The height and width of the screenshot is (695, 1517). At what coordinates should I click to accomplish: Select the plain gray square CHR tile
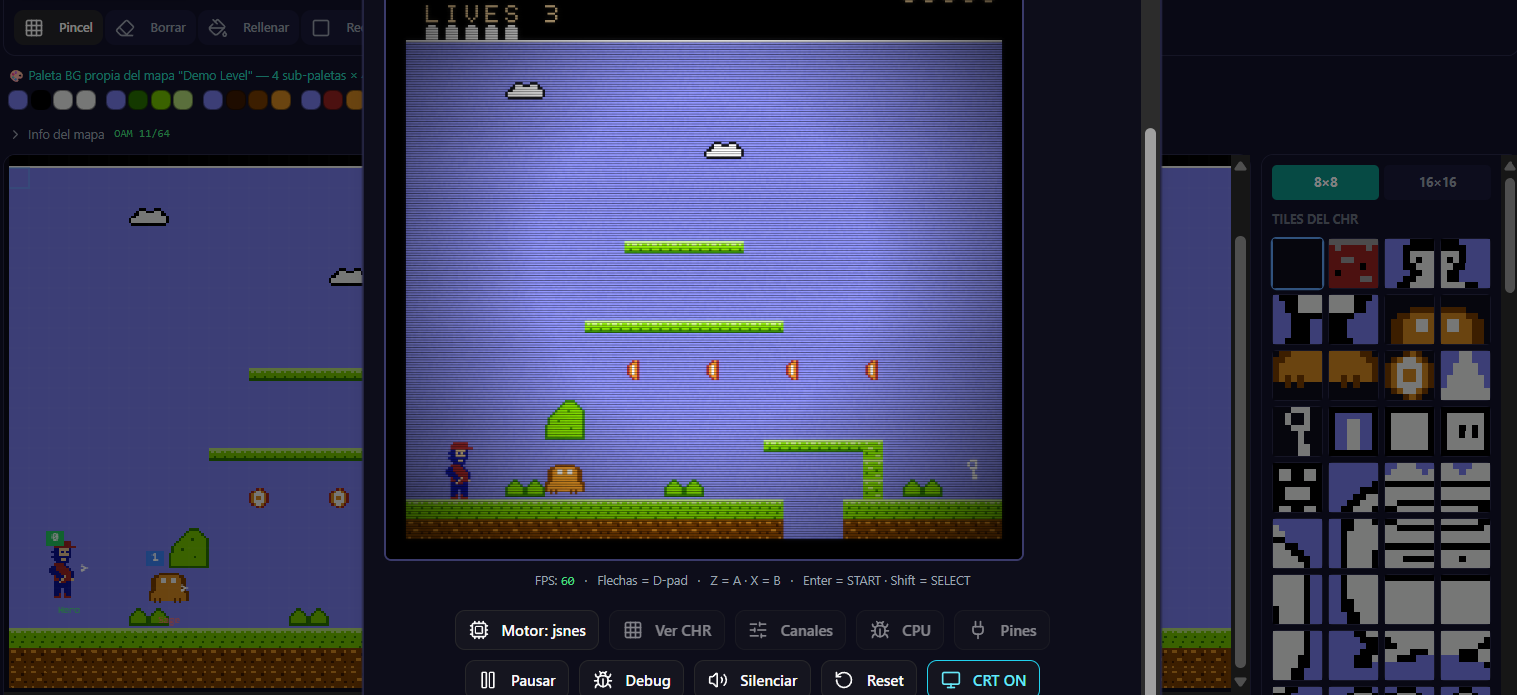click(1409, 432)
